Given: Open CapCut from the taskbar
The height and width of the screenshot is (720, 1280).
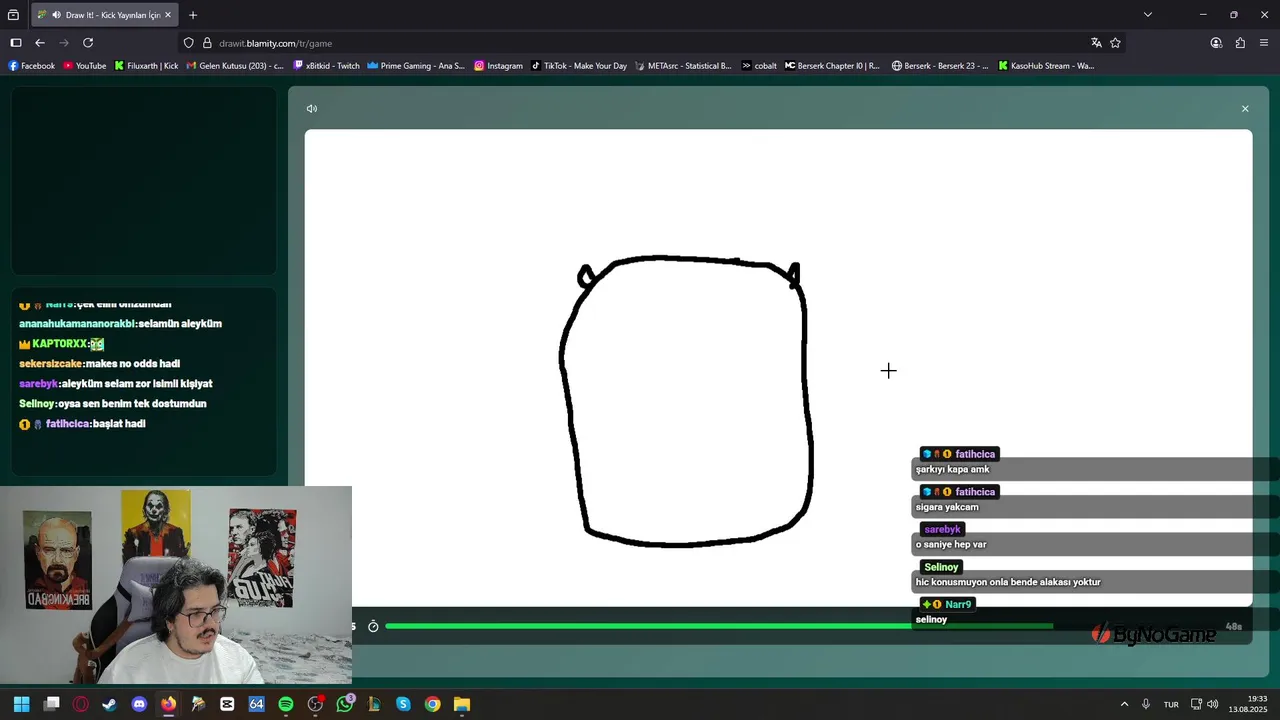Looking at the screenshot, I should pos(227,704).
